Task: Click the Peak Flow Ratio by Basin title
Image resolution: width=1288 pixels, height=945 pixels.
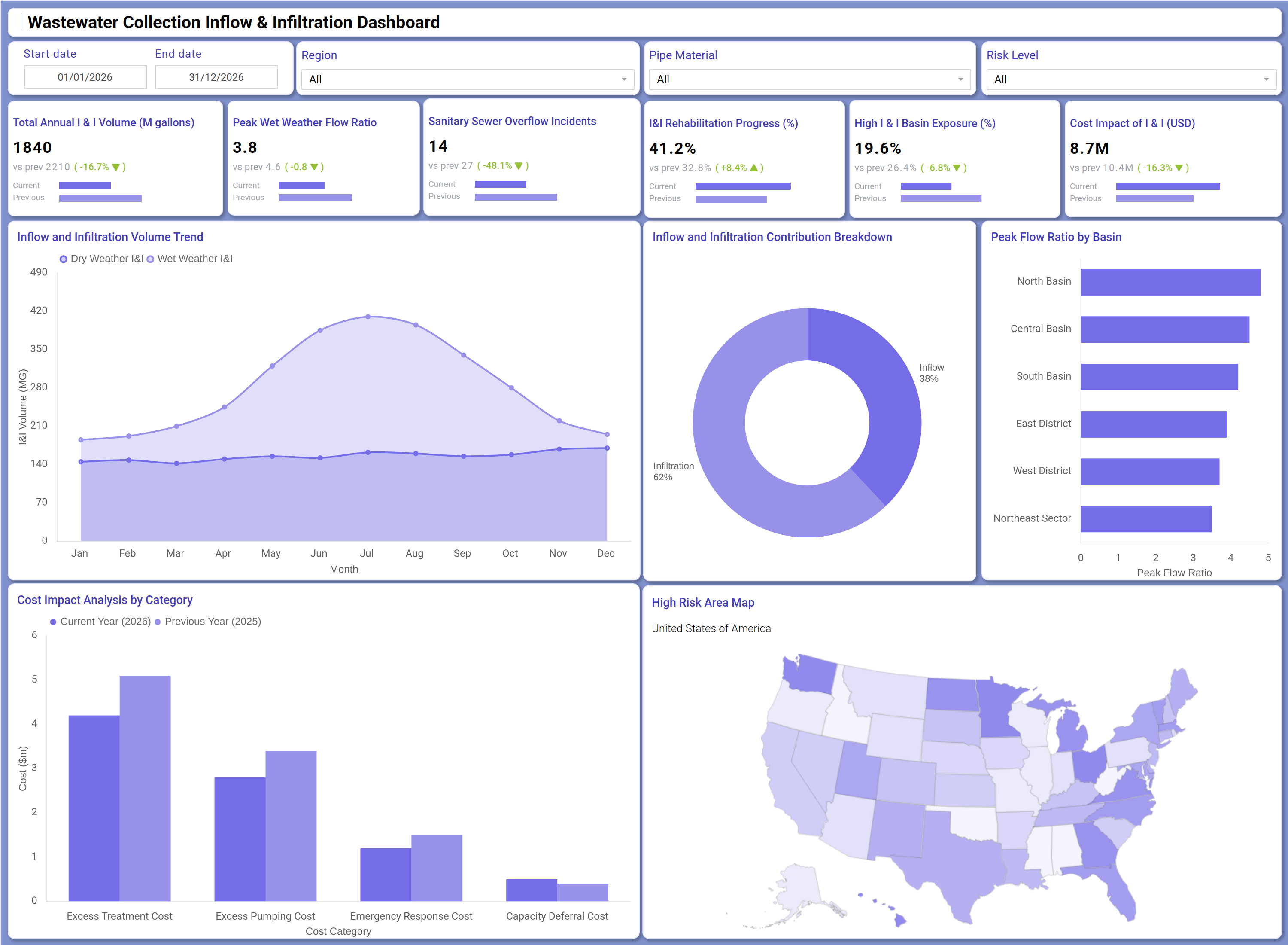Action: [x=1056, y=237]
